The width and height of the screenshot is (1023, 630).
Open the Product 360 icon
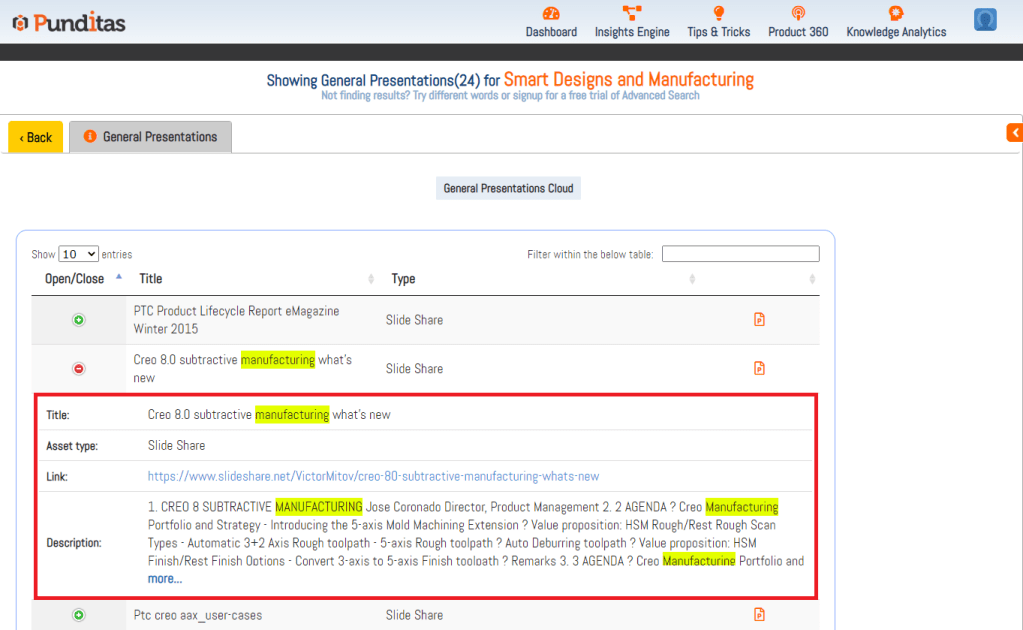(x=798, y=13)
